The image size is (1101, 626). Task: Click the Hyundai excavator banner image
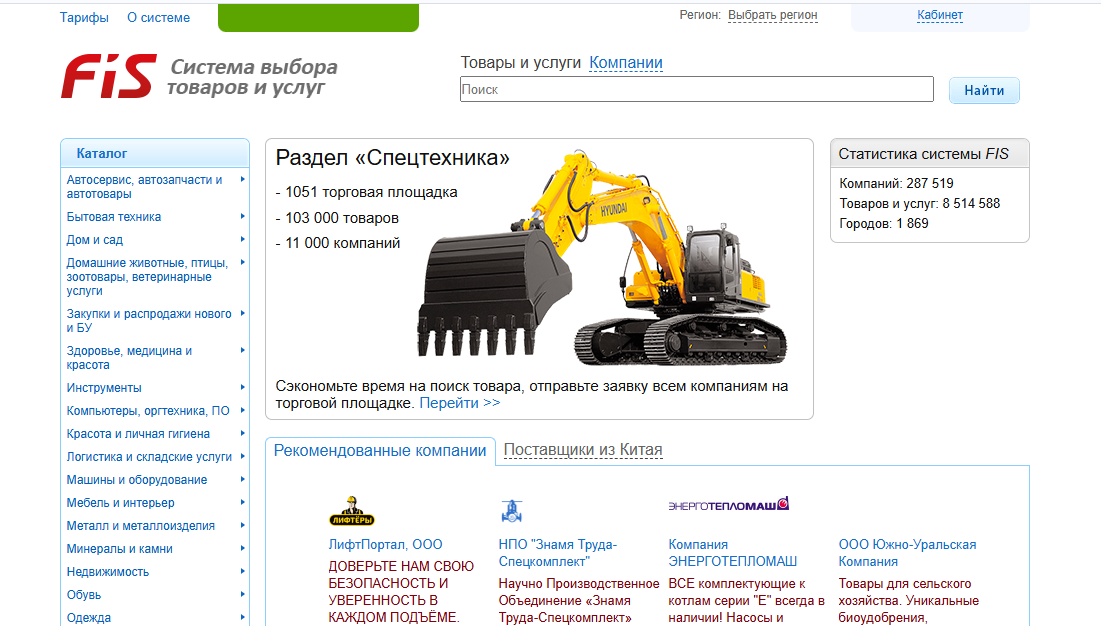coord(602,258)
